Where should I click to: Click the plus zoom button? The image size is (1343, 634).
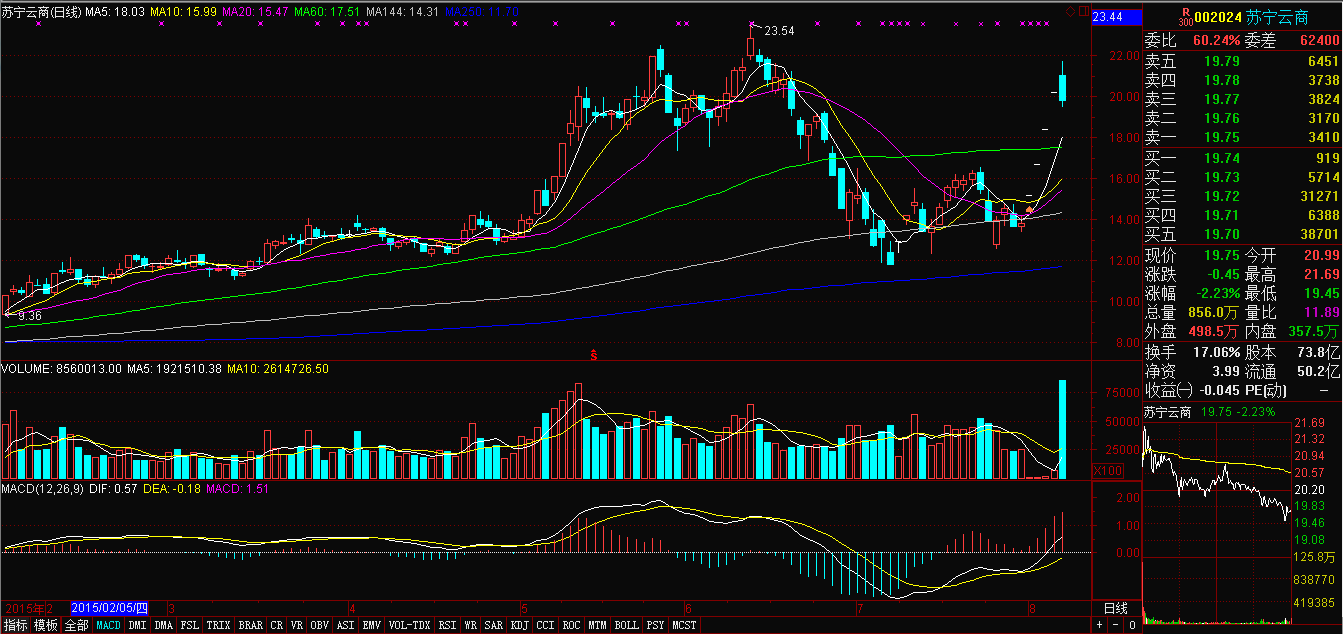[1100, 625]
